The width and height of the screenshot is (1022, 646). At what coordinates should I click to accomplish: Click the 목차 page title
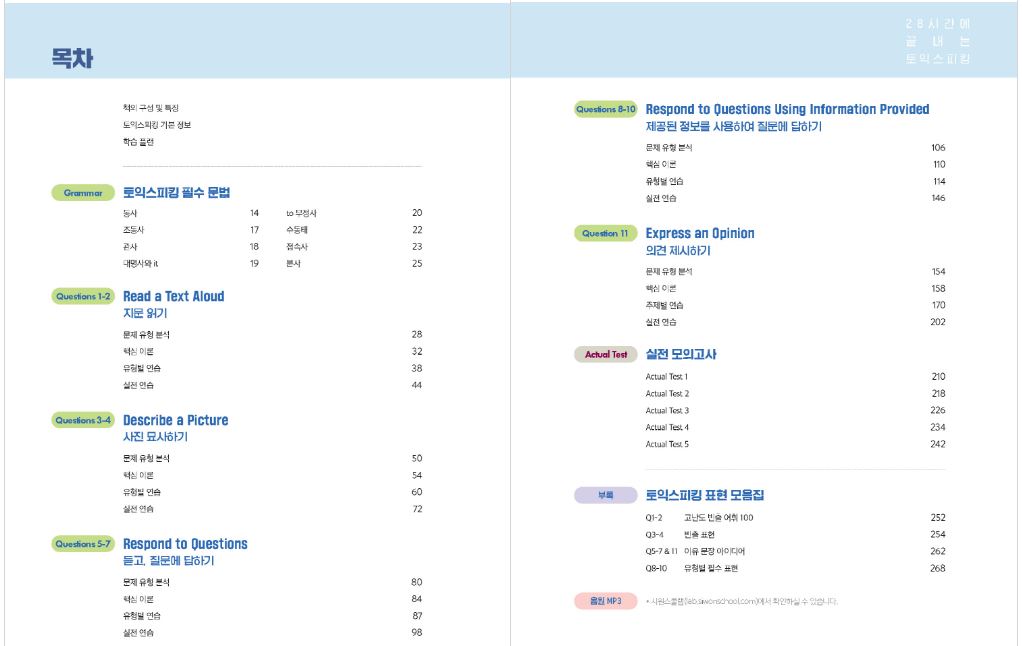[x=72, y=59]
